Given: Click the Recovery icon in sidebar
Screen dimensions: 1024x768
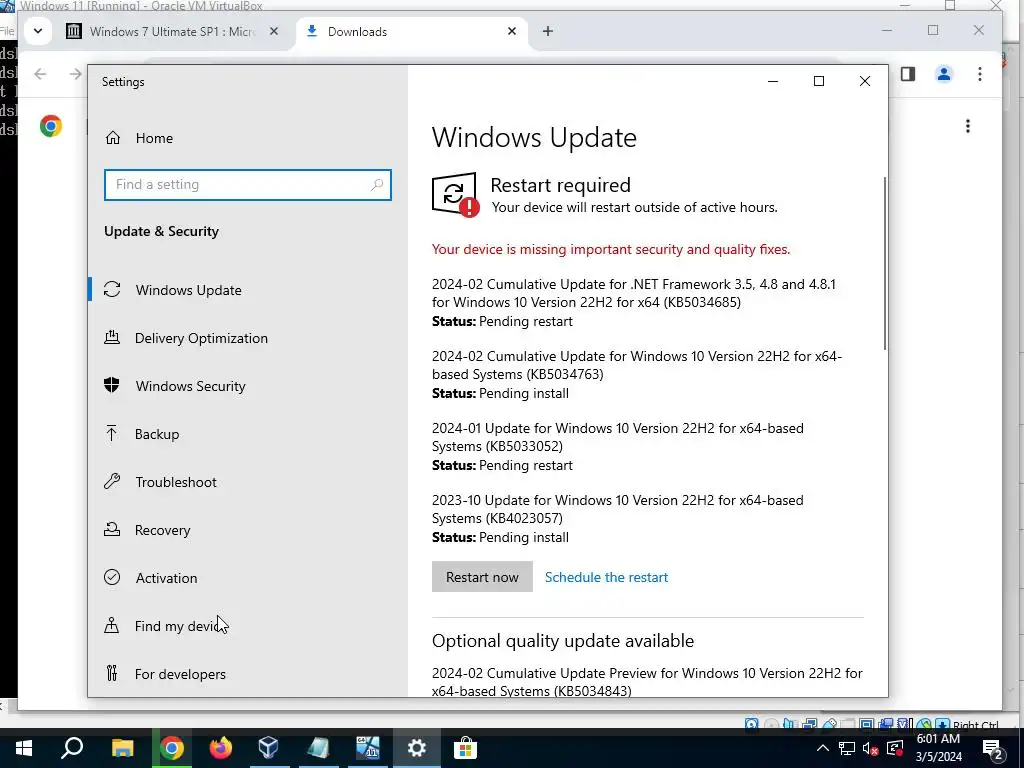Looking at the screenshot, I should point(112,529).
